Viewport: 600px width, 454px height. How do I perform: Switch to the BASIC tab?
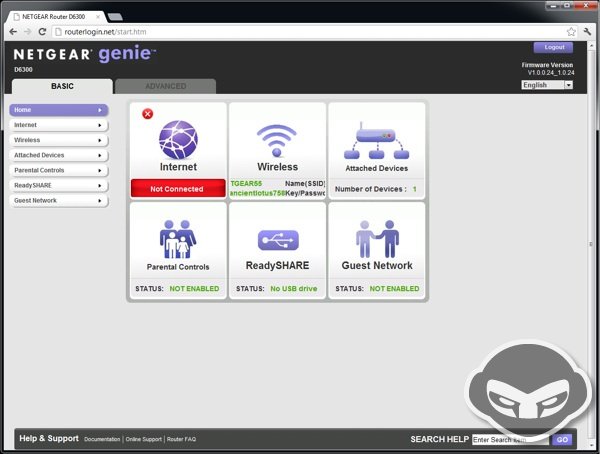pos(62,86)
